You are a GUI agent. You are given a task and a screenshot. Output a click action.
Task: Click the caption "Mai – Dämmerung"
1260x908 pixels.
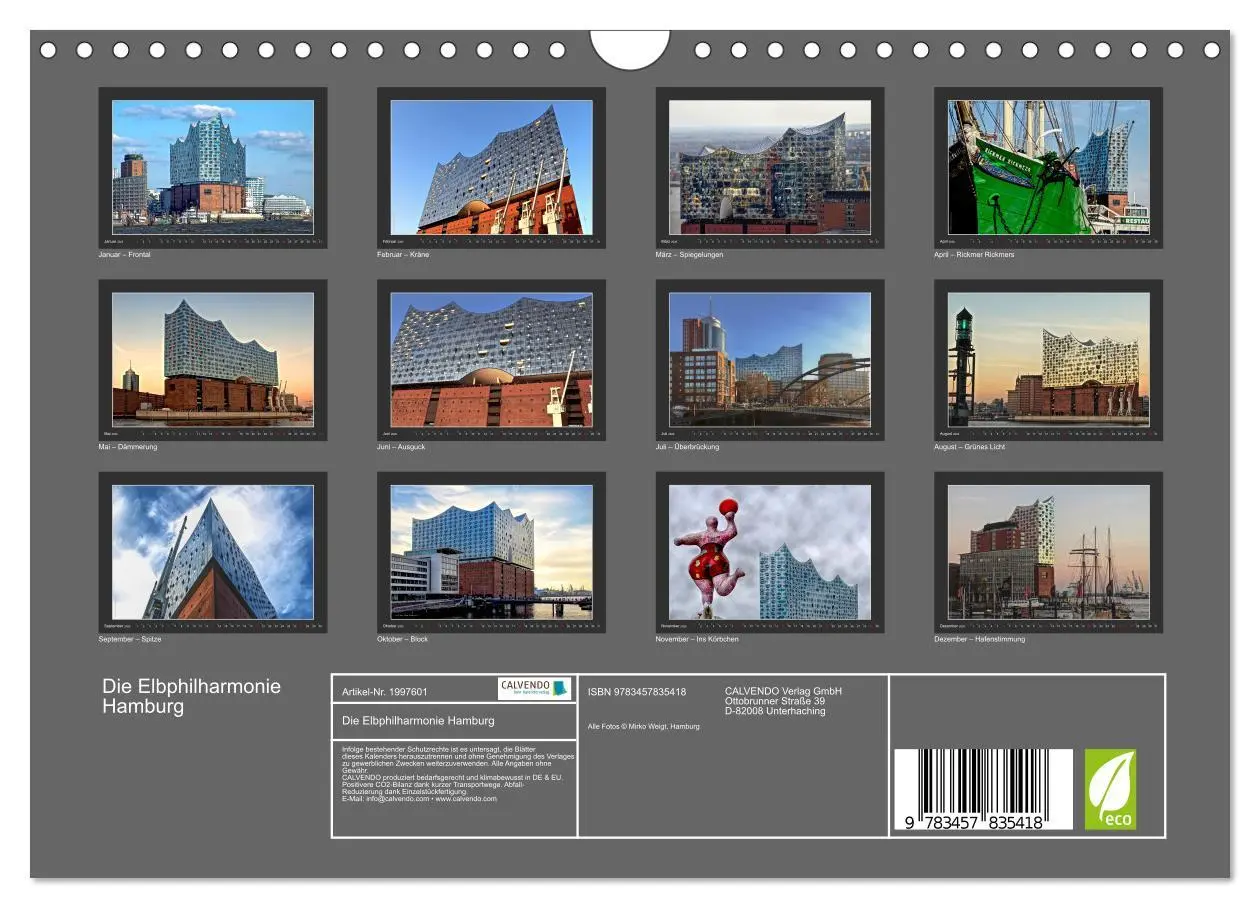coord(128,447)
